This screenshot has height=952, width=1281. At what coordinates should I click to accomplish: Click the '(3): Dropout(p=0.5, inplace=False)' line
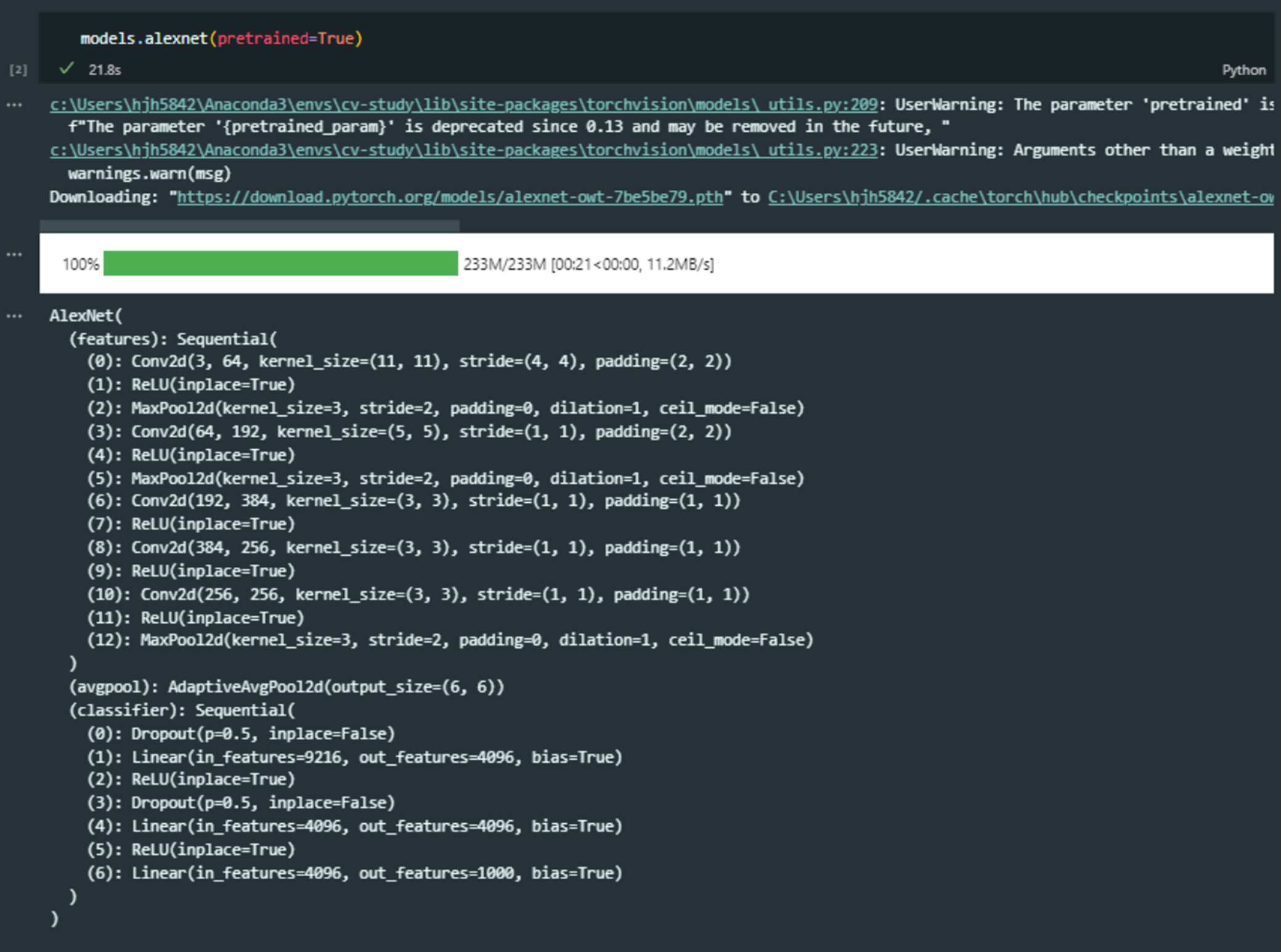[241, 802]
